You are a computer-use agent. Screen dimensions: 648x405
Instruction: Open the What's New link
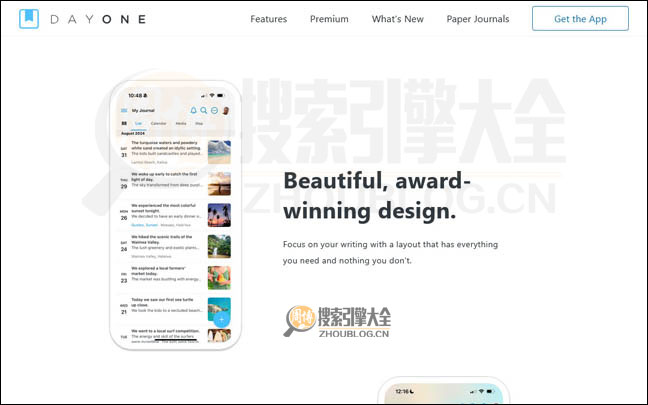click(397, 19)
